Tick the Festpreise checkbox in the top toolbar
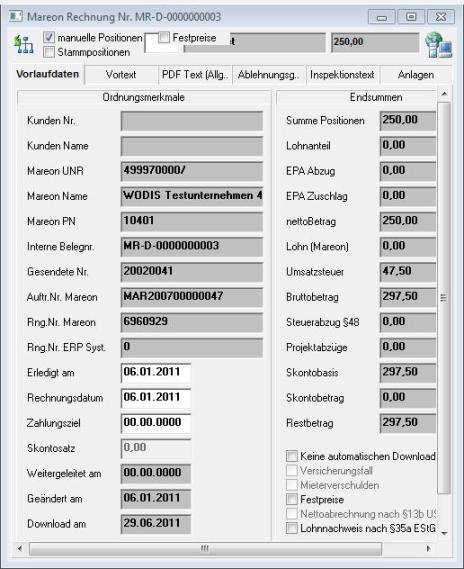Image resolution: width=464 pixels, height=569 pixels. click(164, 37)
